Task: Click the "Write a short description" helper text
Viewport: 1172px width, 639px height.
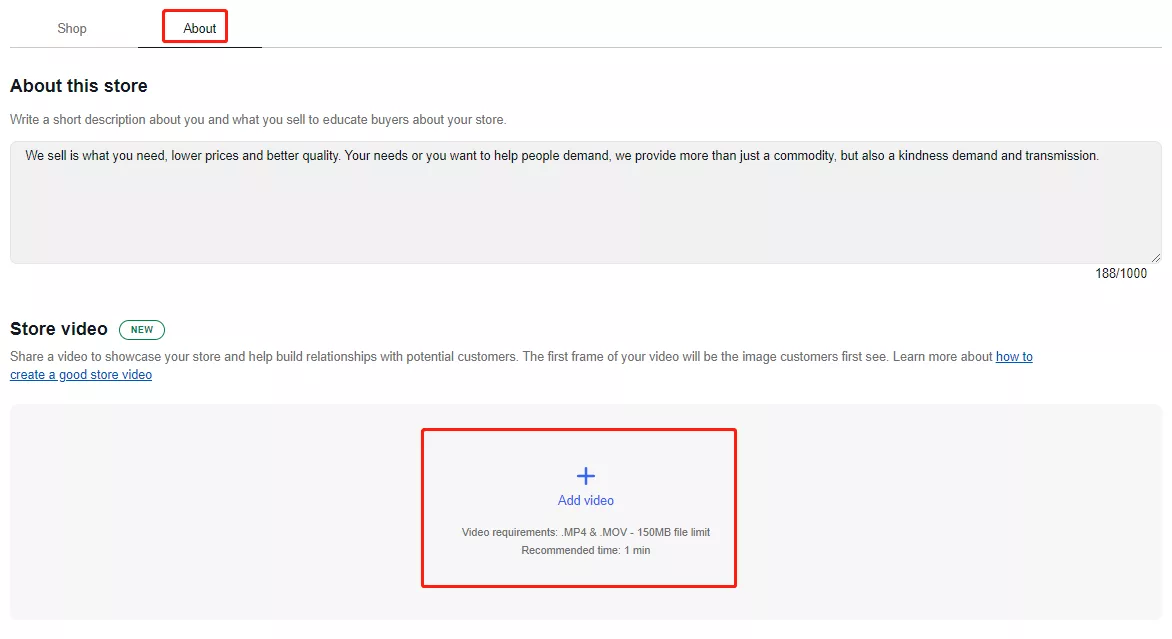Action: 258,120
